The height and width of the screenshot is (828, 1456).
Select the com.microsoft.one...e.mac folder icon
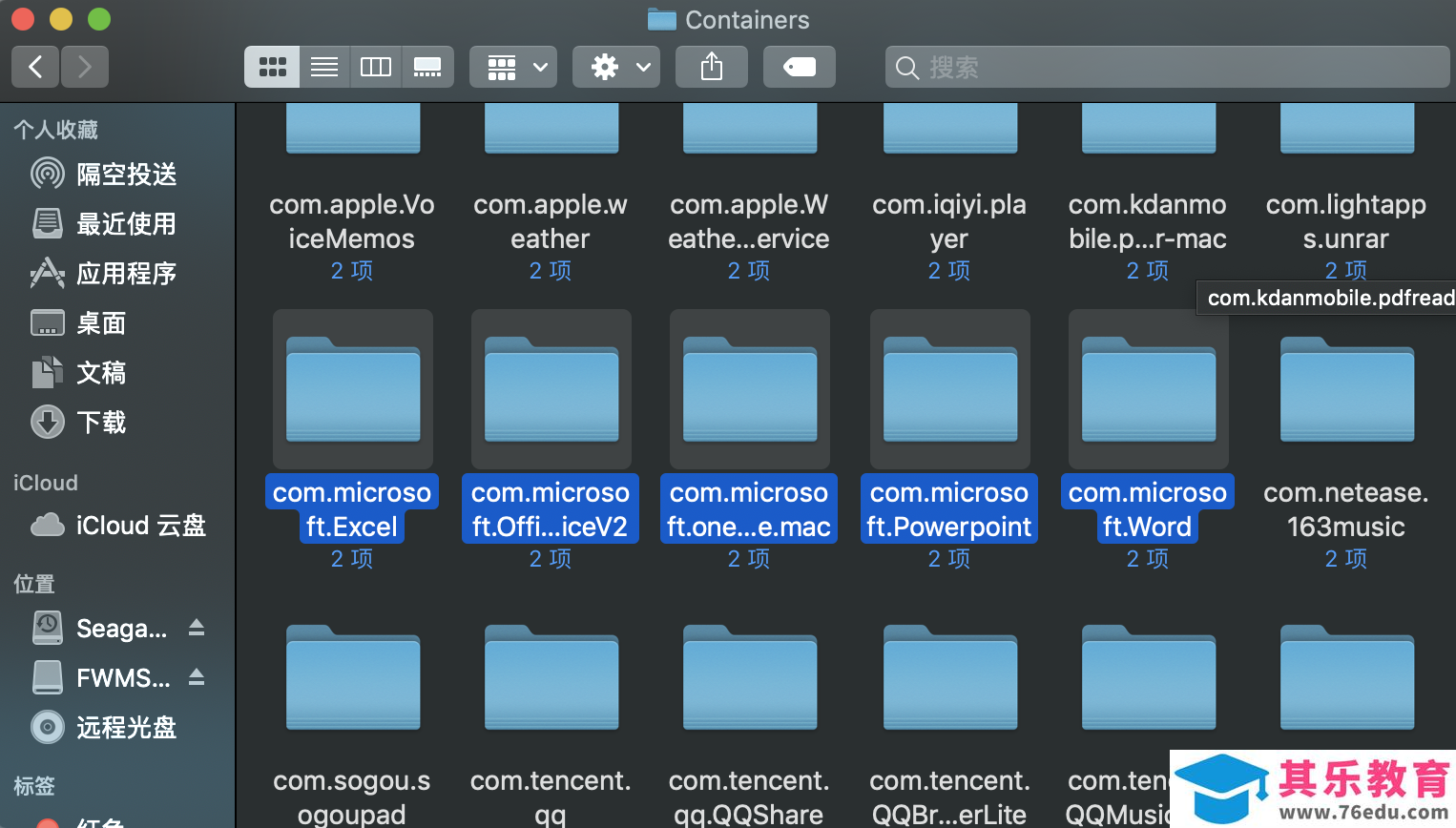750,389
